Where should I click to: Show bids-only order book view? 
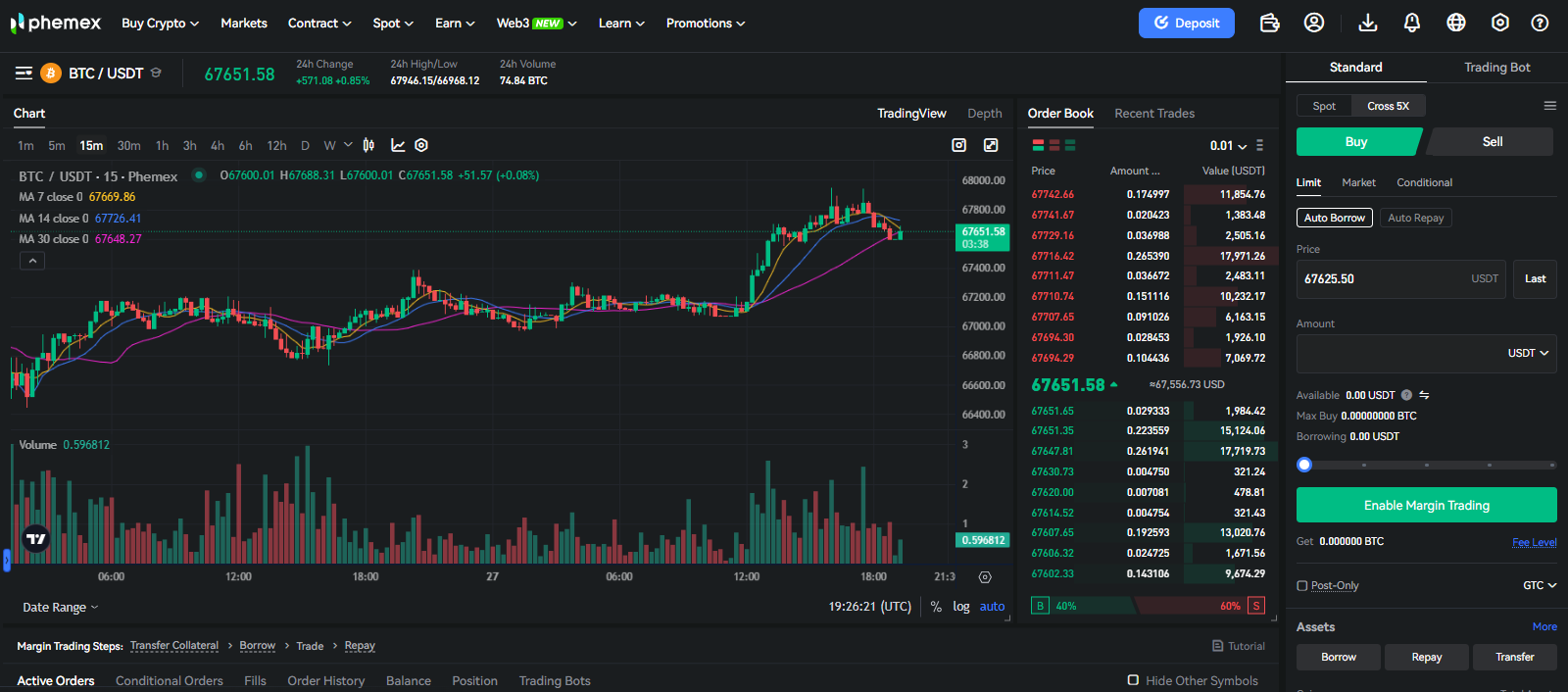coord(1070,145)
